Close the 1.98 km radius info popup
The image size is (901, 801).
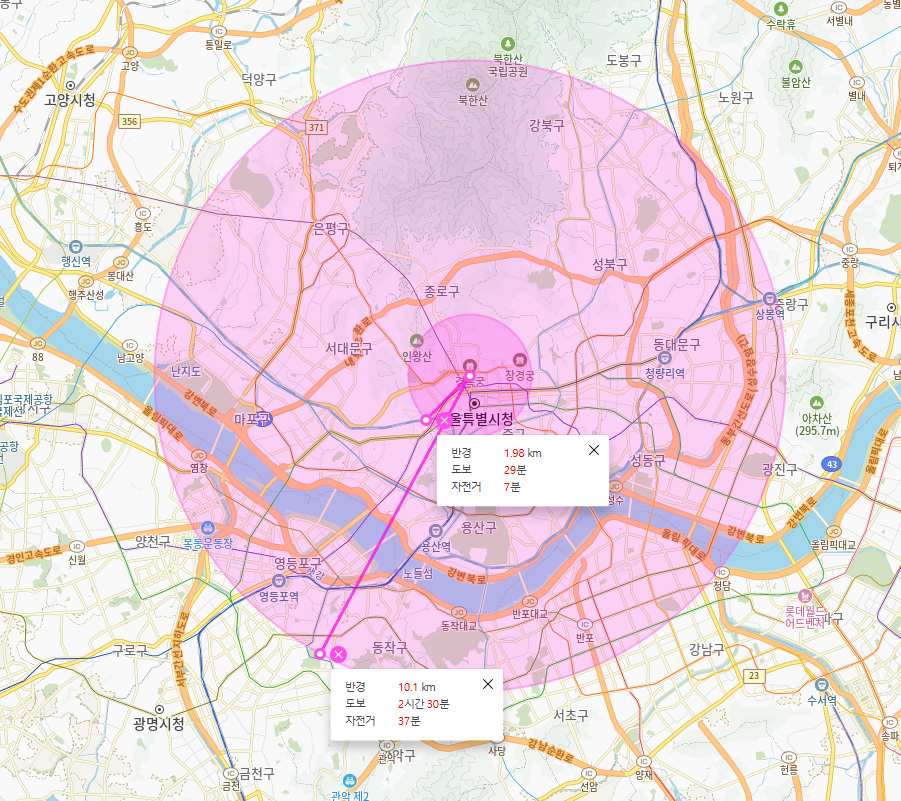click(x=594, y=450)
